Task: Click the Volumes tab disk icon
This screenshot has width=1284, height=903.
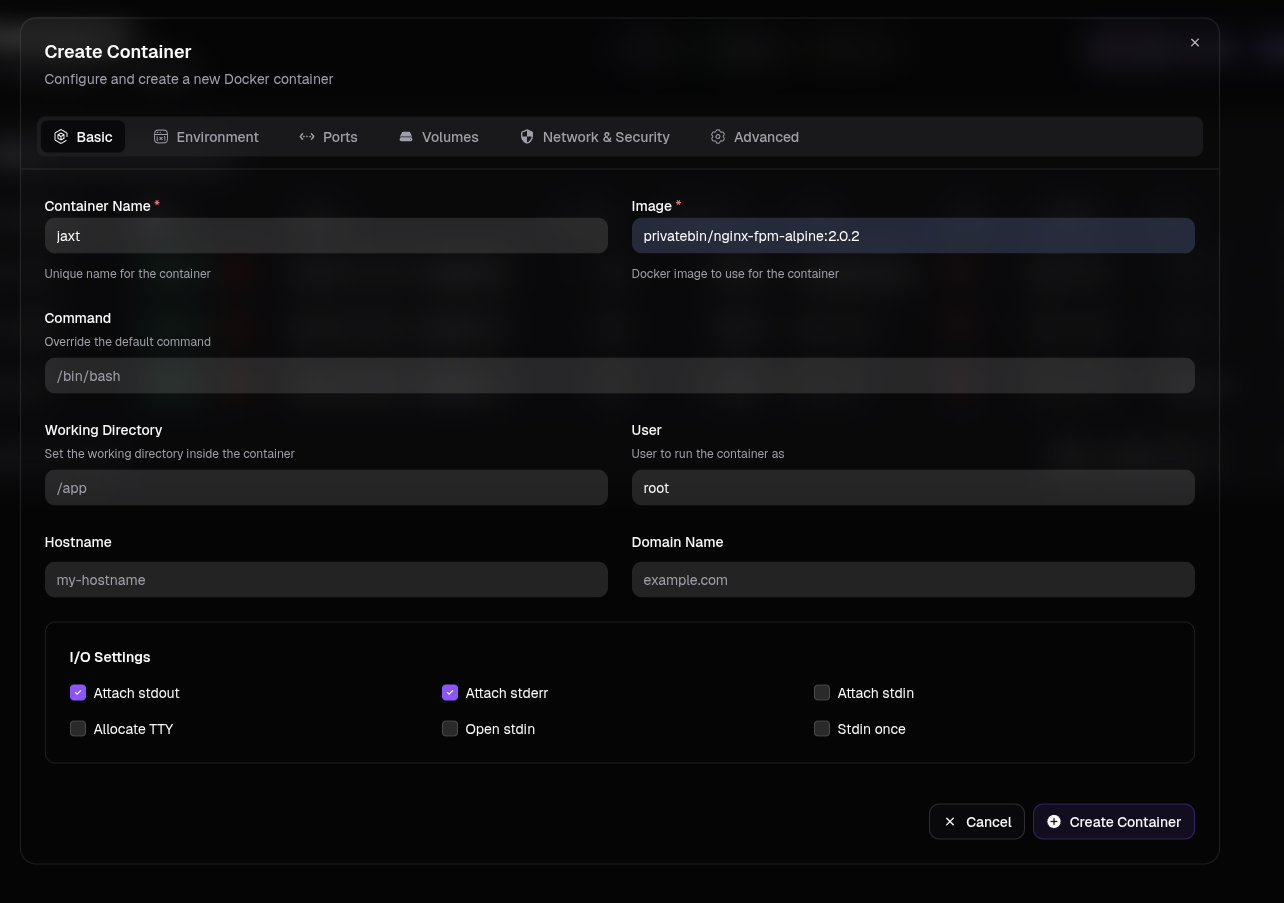Action: coord(406,137)
